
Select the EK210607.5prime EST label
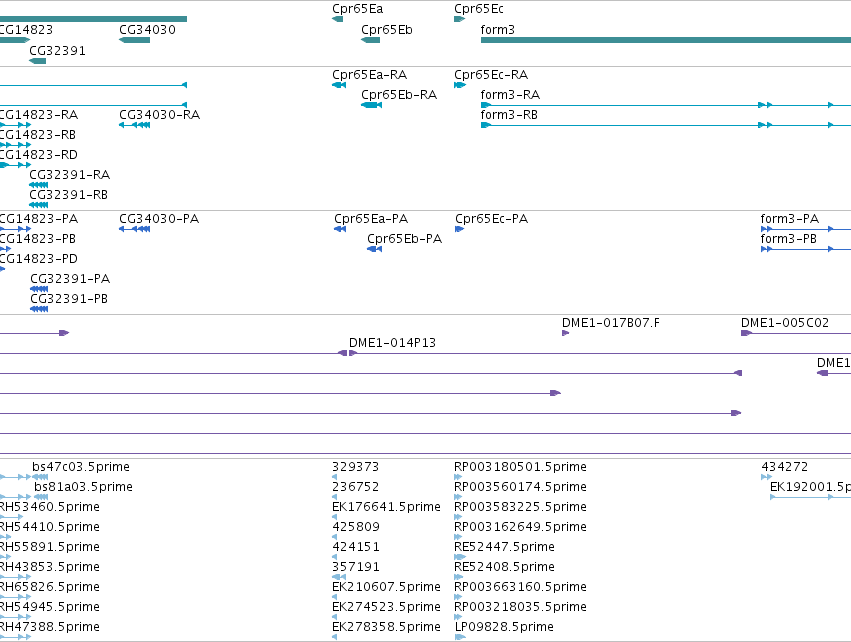point(386,587)
